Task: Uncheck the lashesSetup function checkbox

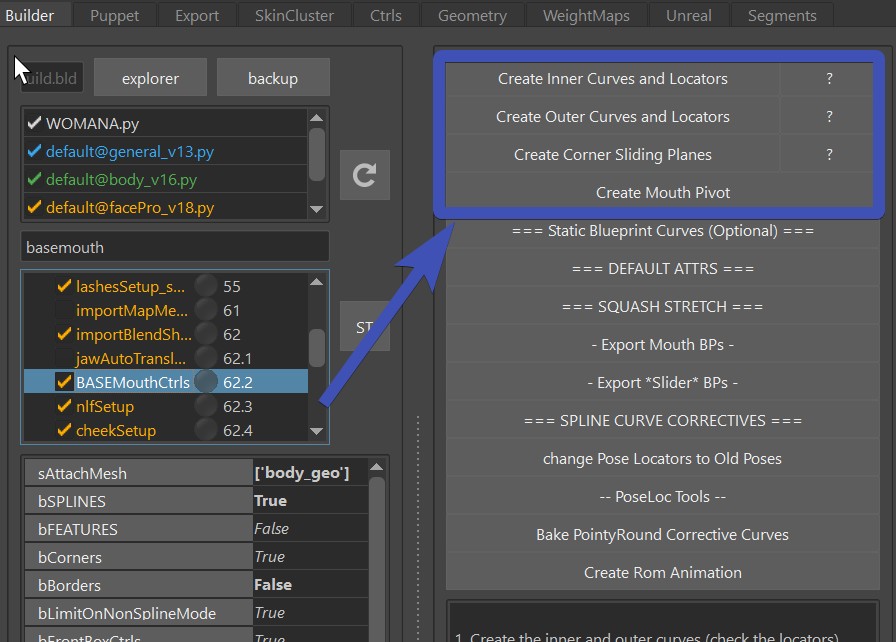Action: (64, 286)
